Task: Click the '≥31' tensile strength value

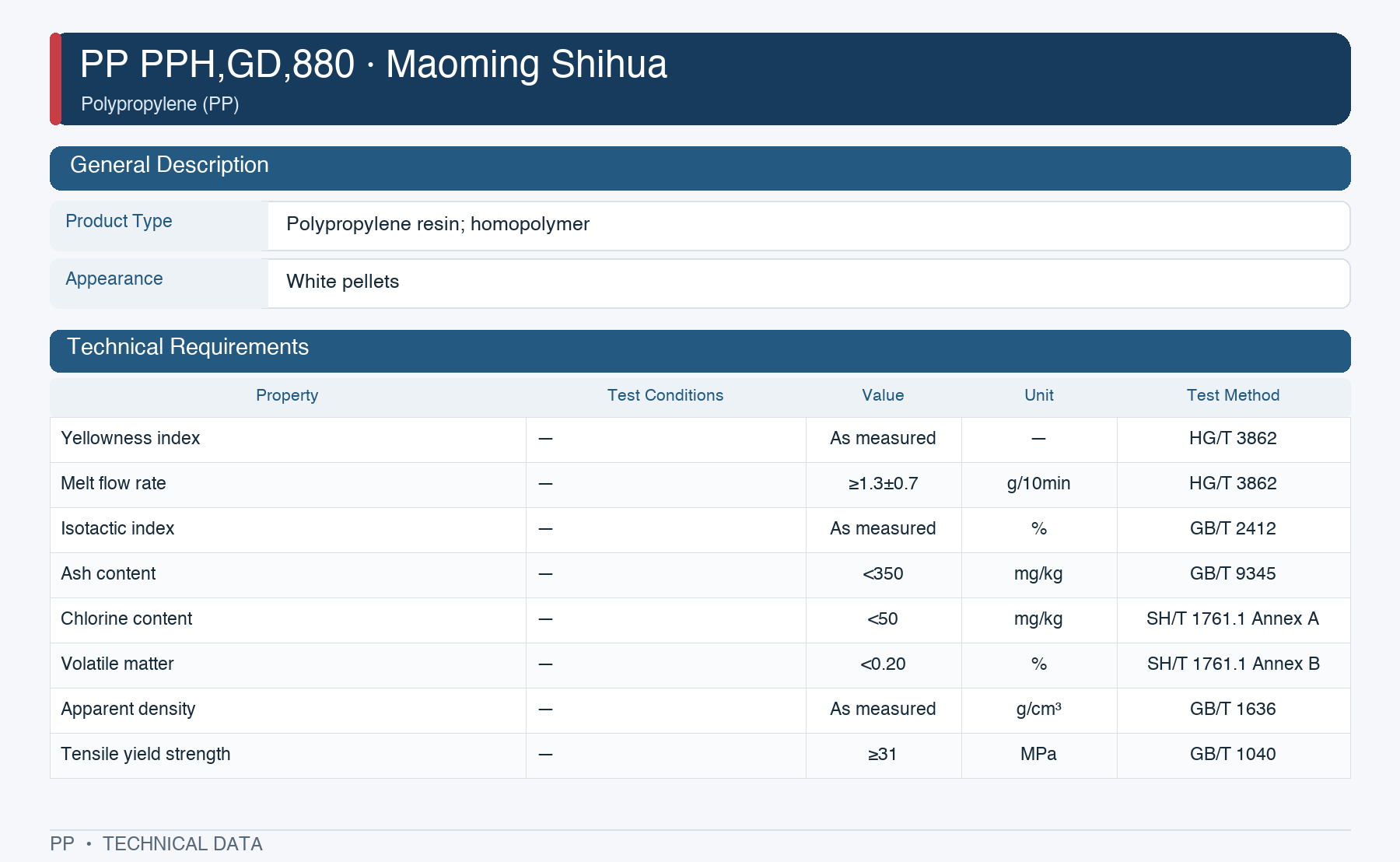Action: [x=883, y=755]
